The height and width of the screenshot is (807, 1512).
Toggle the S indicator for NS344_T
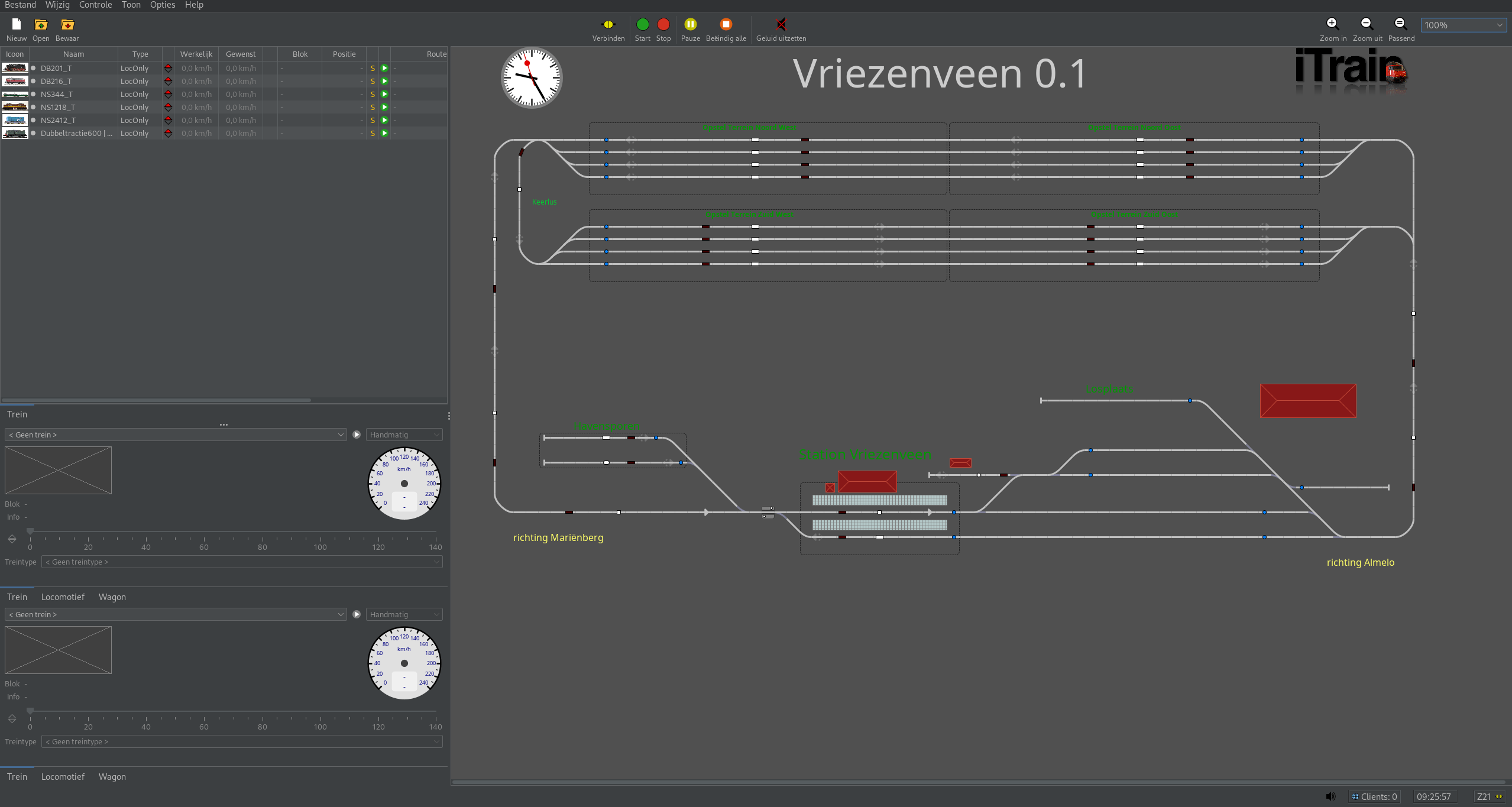click(x=373, y=95)
